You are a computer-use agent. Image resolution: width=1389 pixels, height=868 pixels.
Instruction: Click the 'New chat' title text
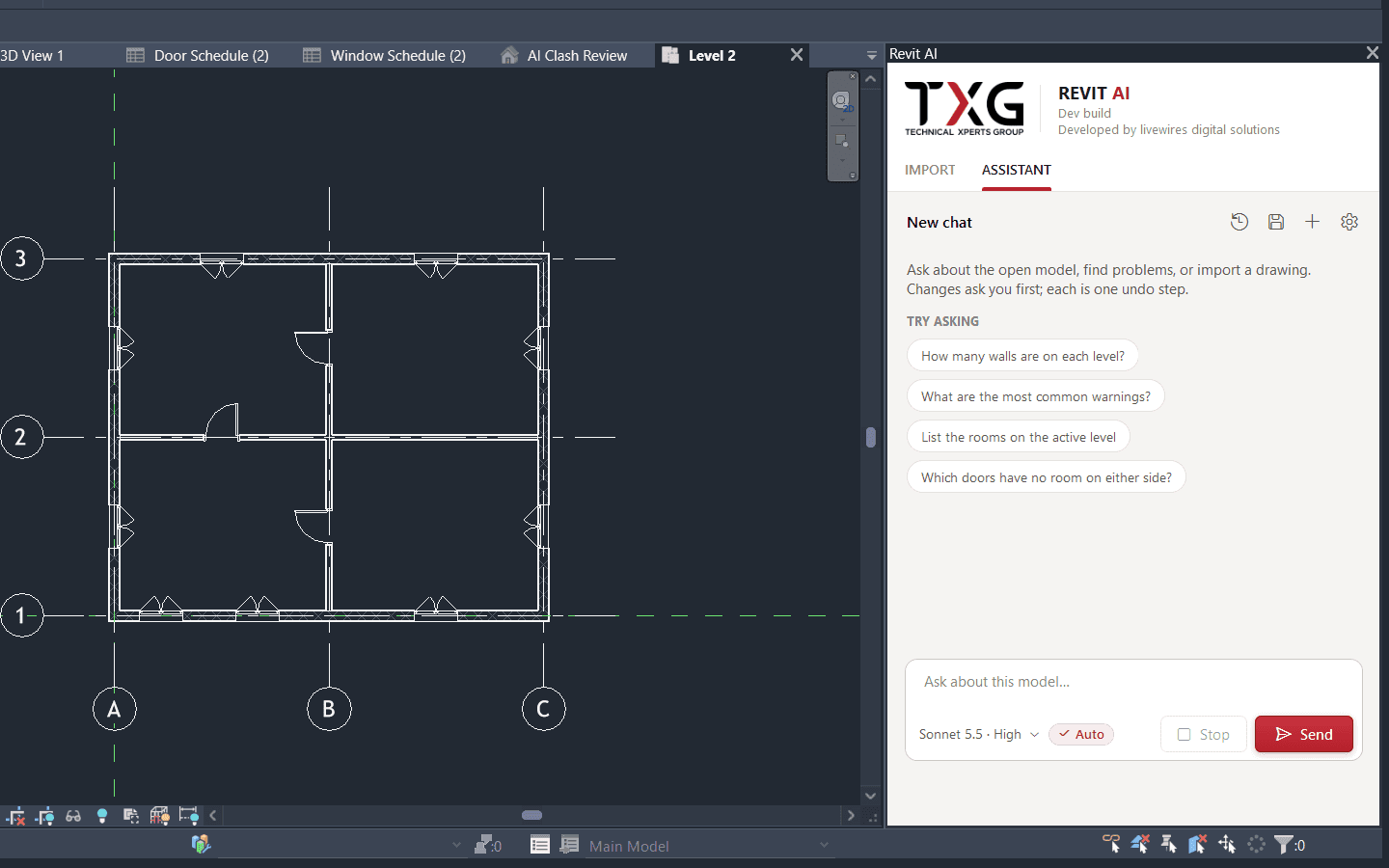940,223
